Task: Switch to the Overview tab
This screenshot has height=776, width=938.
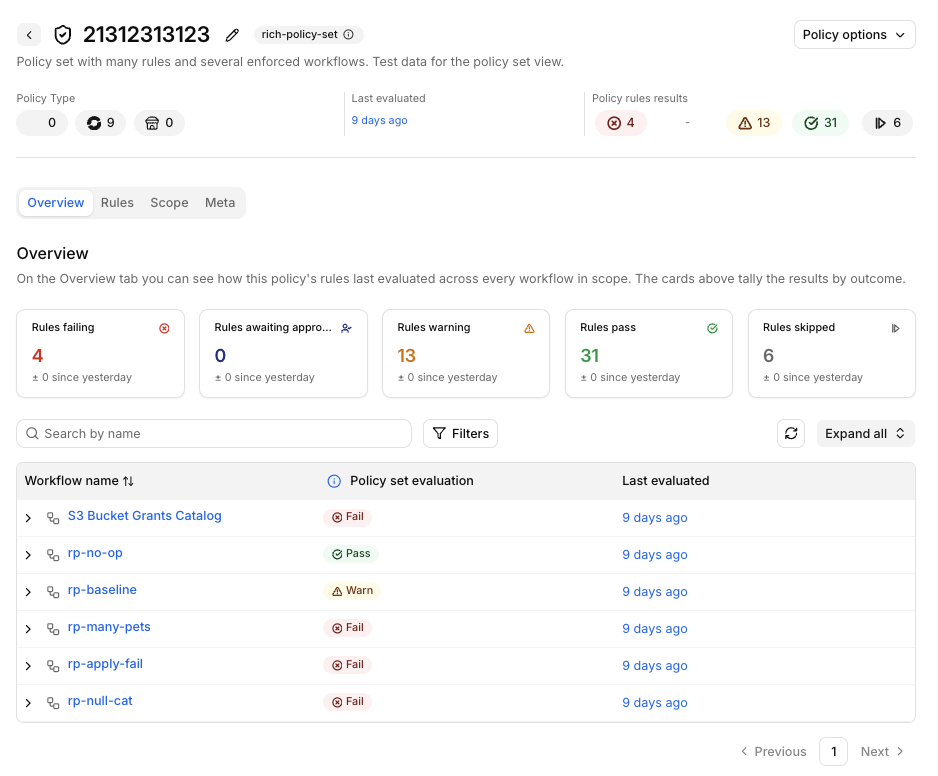Action: (56, 203)
